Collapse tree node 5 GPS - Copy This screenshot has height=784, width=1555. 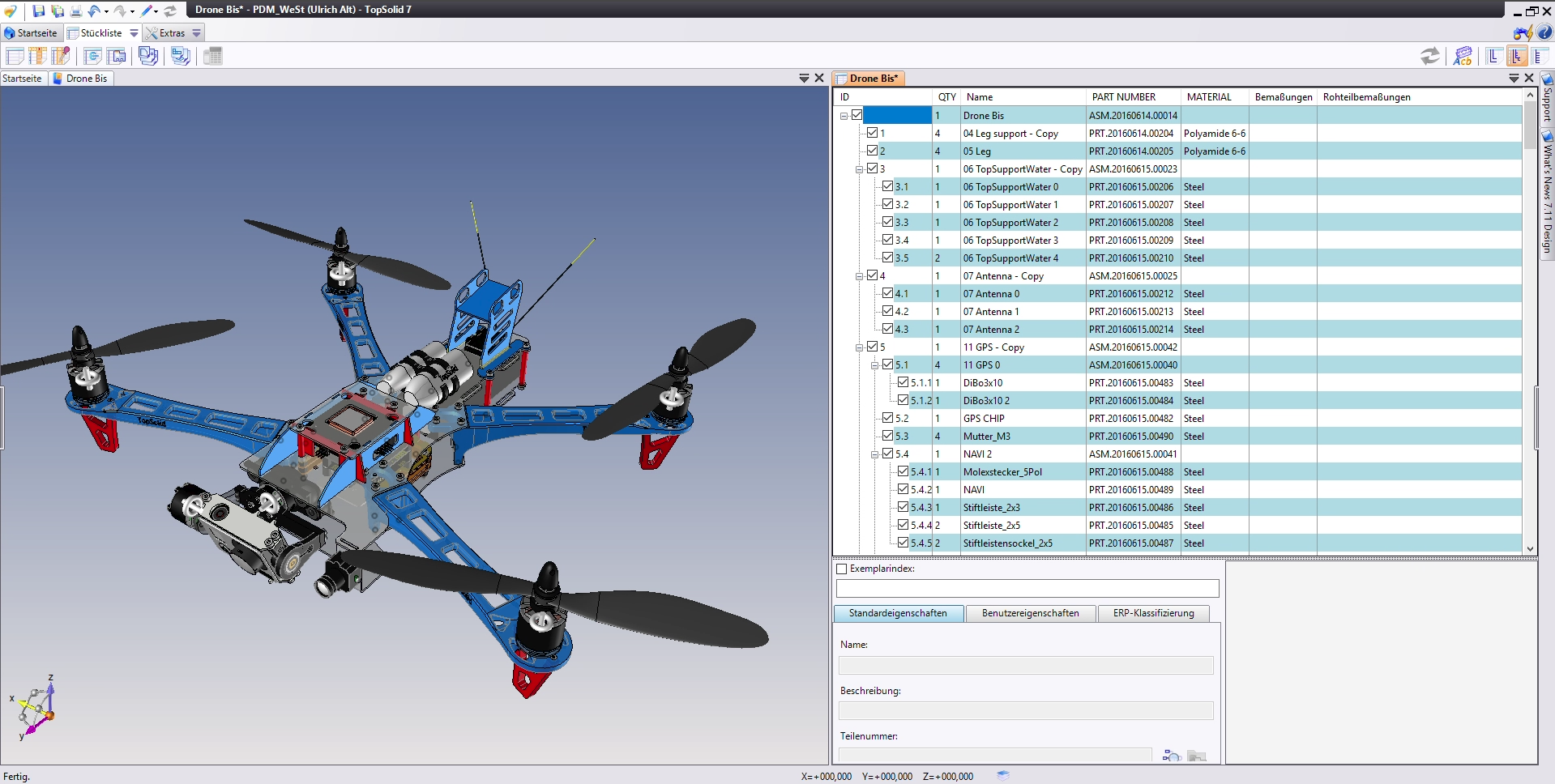859,347
